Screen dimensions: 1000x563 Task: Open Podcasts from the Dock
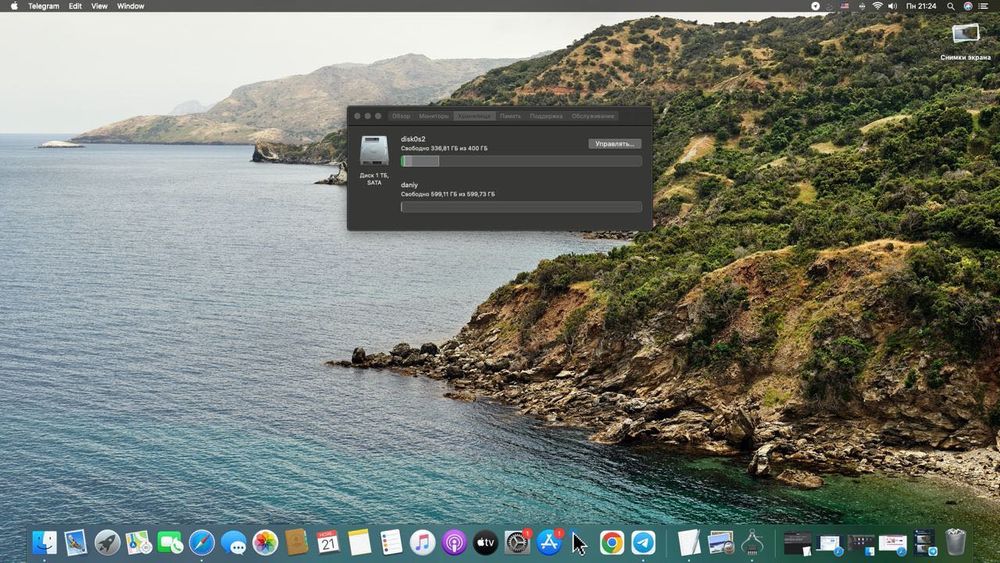click(x=454, y=543)
